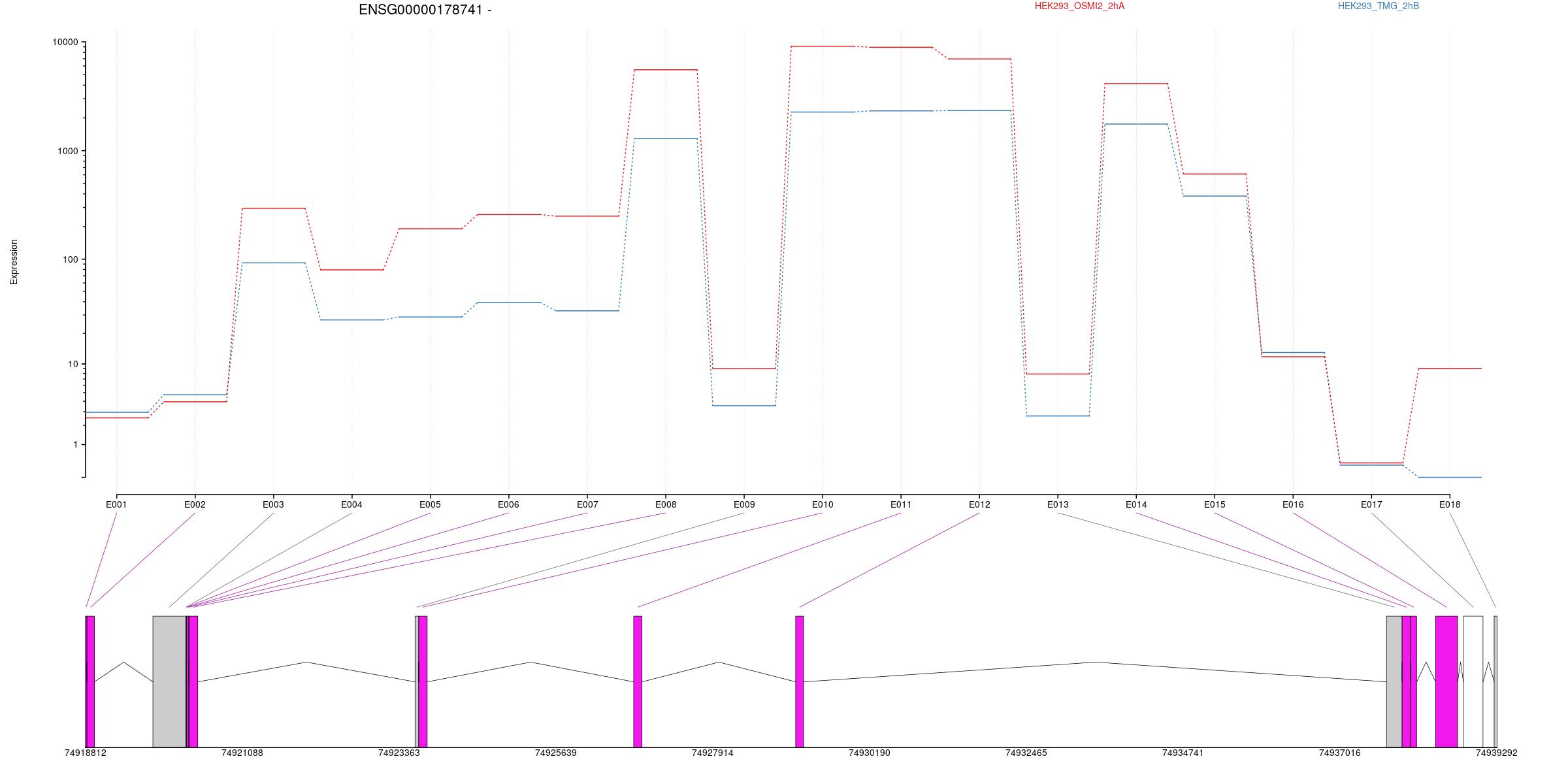This screenshot has width=1568, height=784.
Task: Click the large gray exon box near 74921088
Action: [169, 681]
